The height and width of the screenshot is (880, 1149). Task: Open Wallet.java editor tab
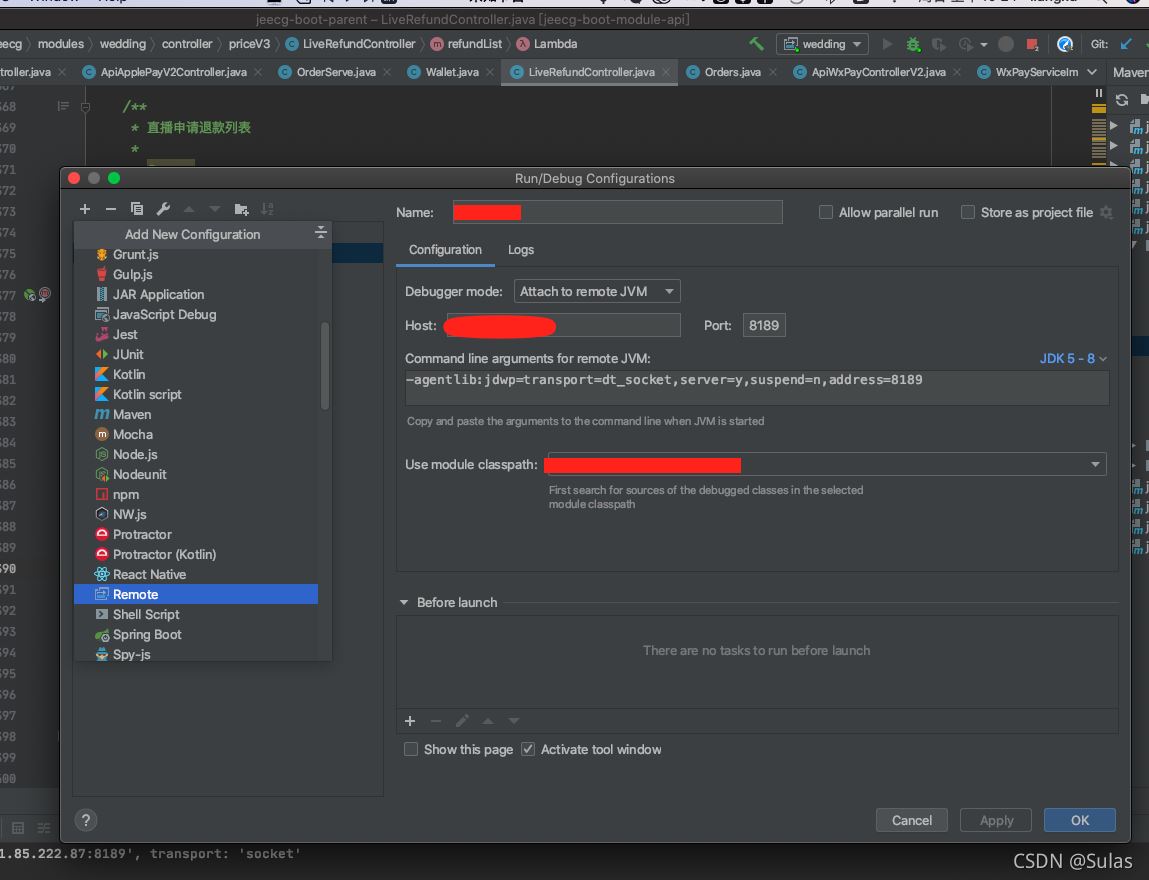[x=452, y=72]
